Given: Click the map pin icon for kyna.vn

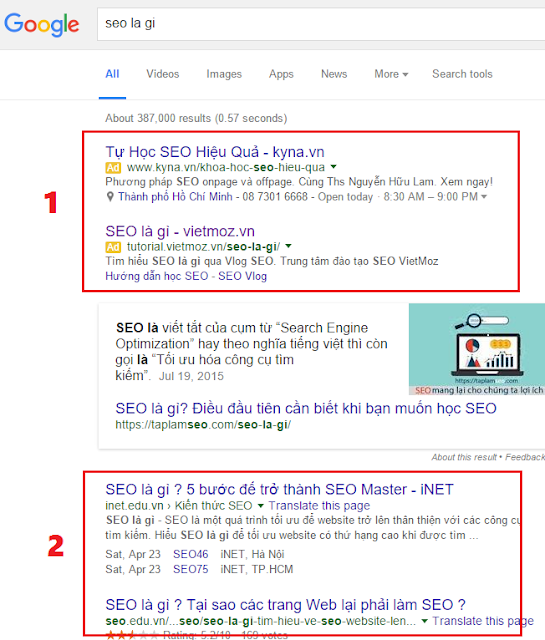Looking at the screenshot, I should pos(110,197).
